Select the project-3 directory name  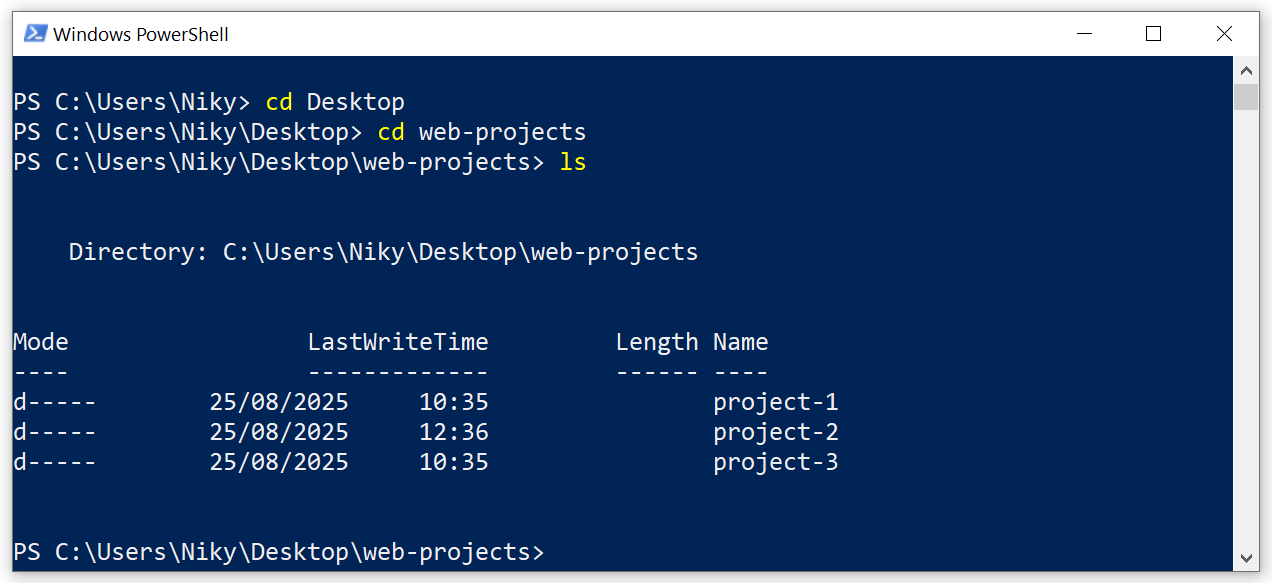coord(775,461)
